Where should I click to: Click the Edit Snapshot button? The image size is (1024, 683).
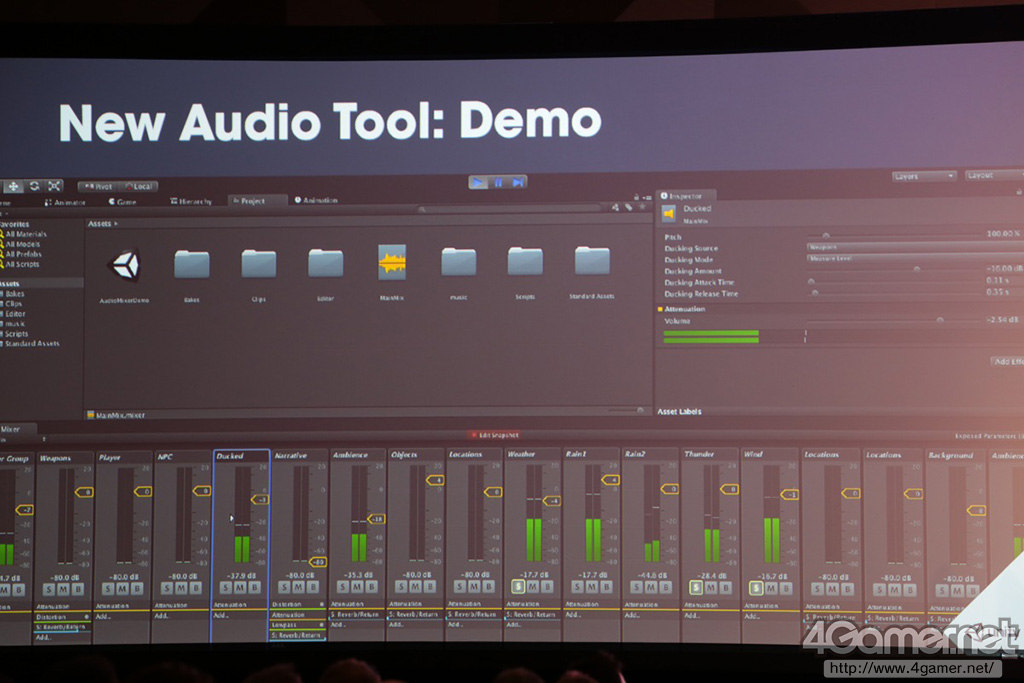click(495, 435)
